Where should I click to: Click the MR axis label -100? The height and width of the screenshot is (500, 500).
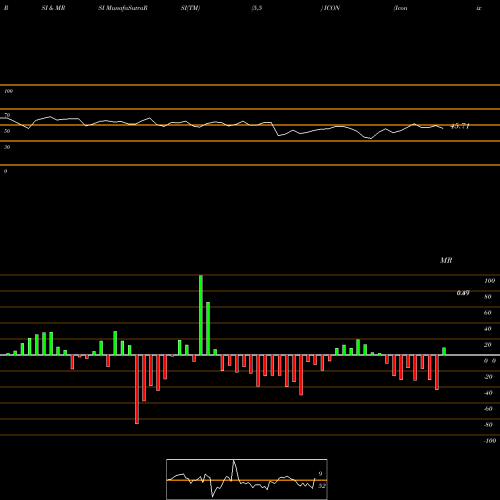(490, 441)
